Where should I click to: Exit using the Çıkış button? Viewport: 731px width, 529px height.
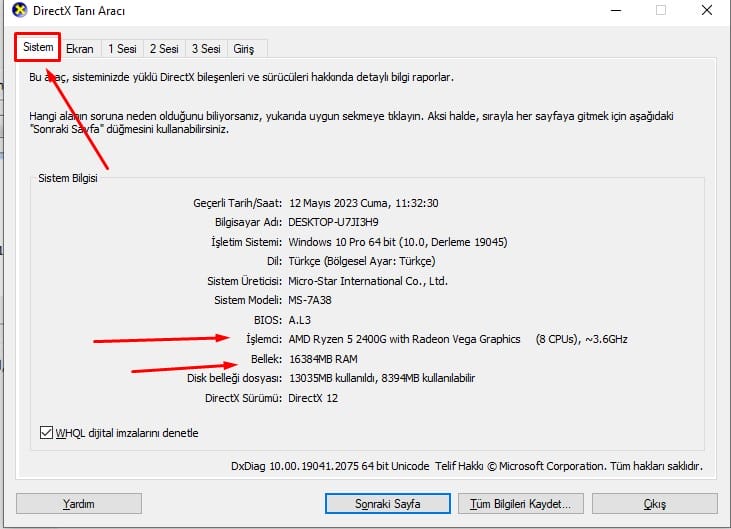(x=654, y=503)
